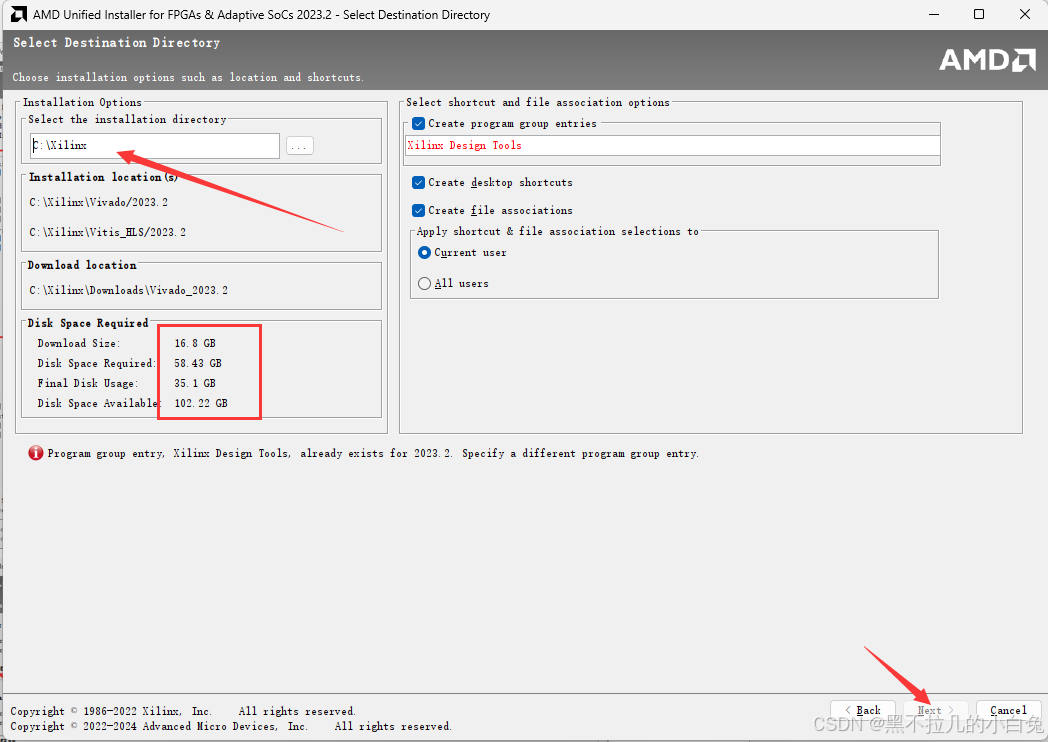Select the Vitis_HLS/2023.2 installation location text

point(108,232)
